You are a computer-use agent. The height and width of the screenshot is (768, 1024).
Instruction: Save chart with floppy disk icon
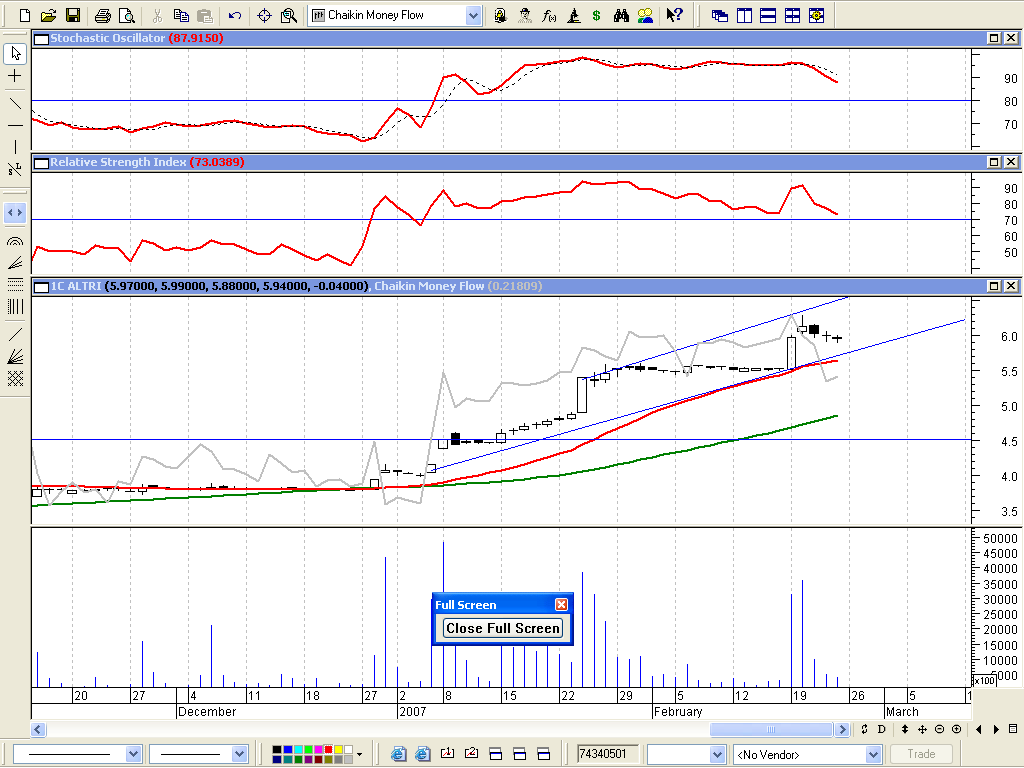point(72,15)
